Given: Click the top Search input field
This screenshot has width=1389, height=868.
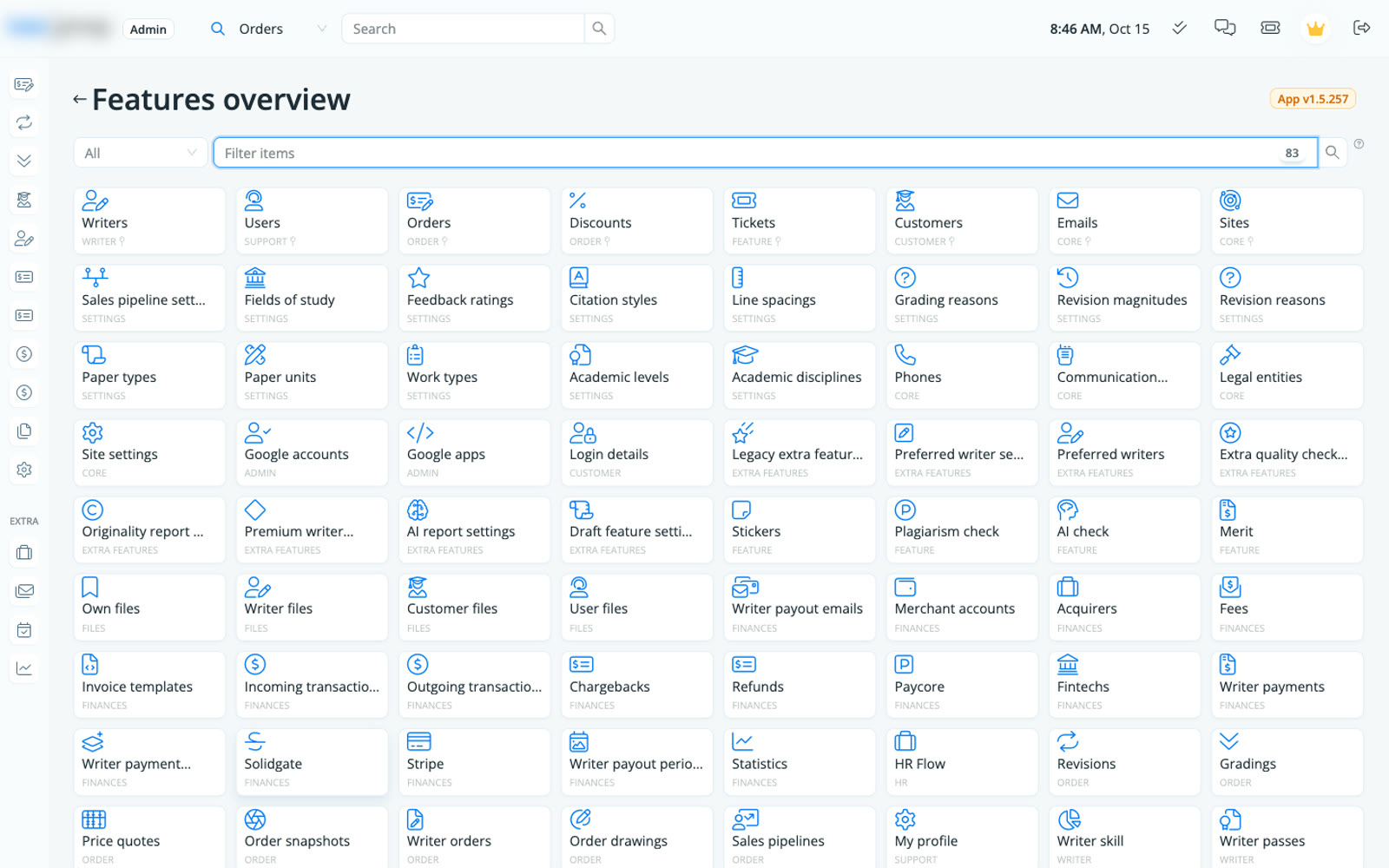Looking at the screenshot, I should tap(464, 29).
